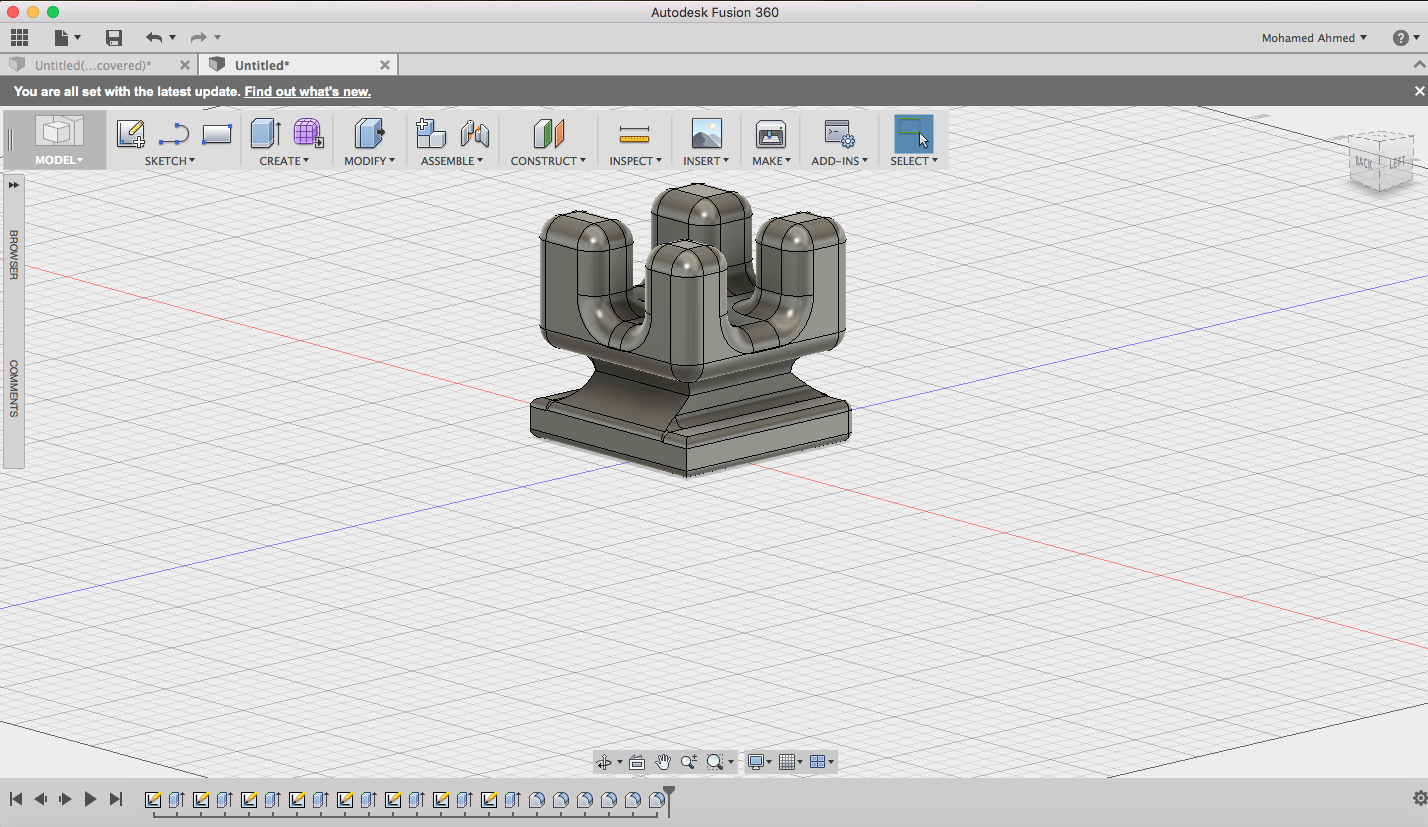Choose the Extrude tool icon
The height and width of the screenshot is (827, 1428).
pos(265,134)
